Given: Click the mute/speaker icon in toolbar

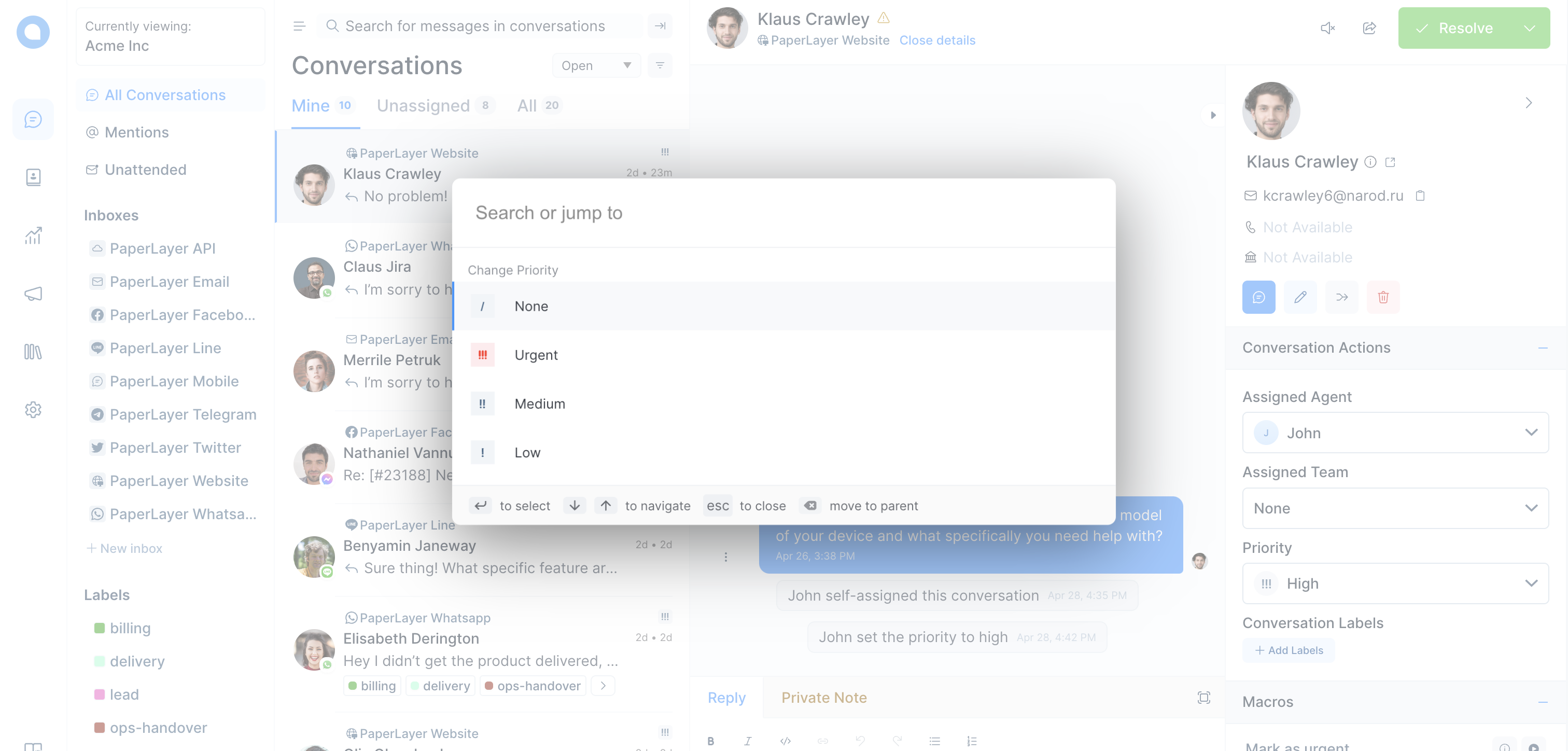Looking at the screenshot, I should coord(1327,27).
